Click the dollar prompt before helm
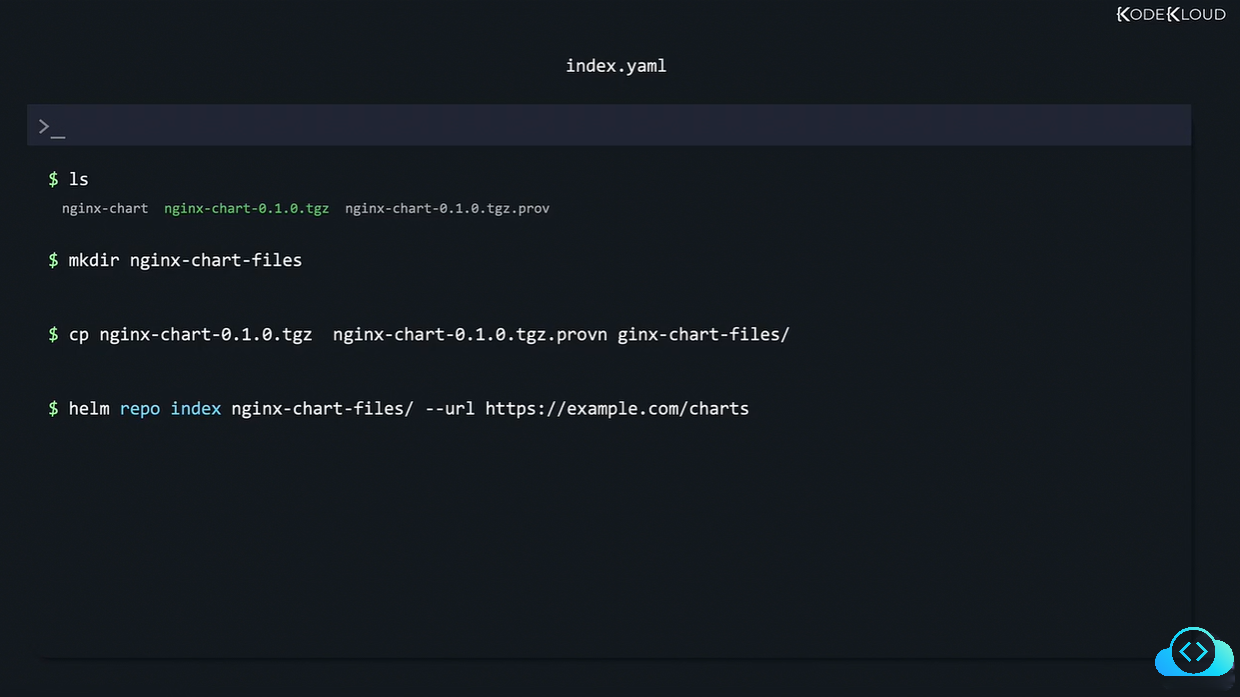1240x697 pixels. coord(53,408)
